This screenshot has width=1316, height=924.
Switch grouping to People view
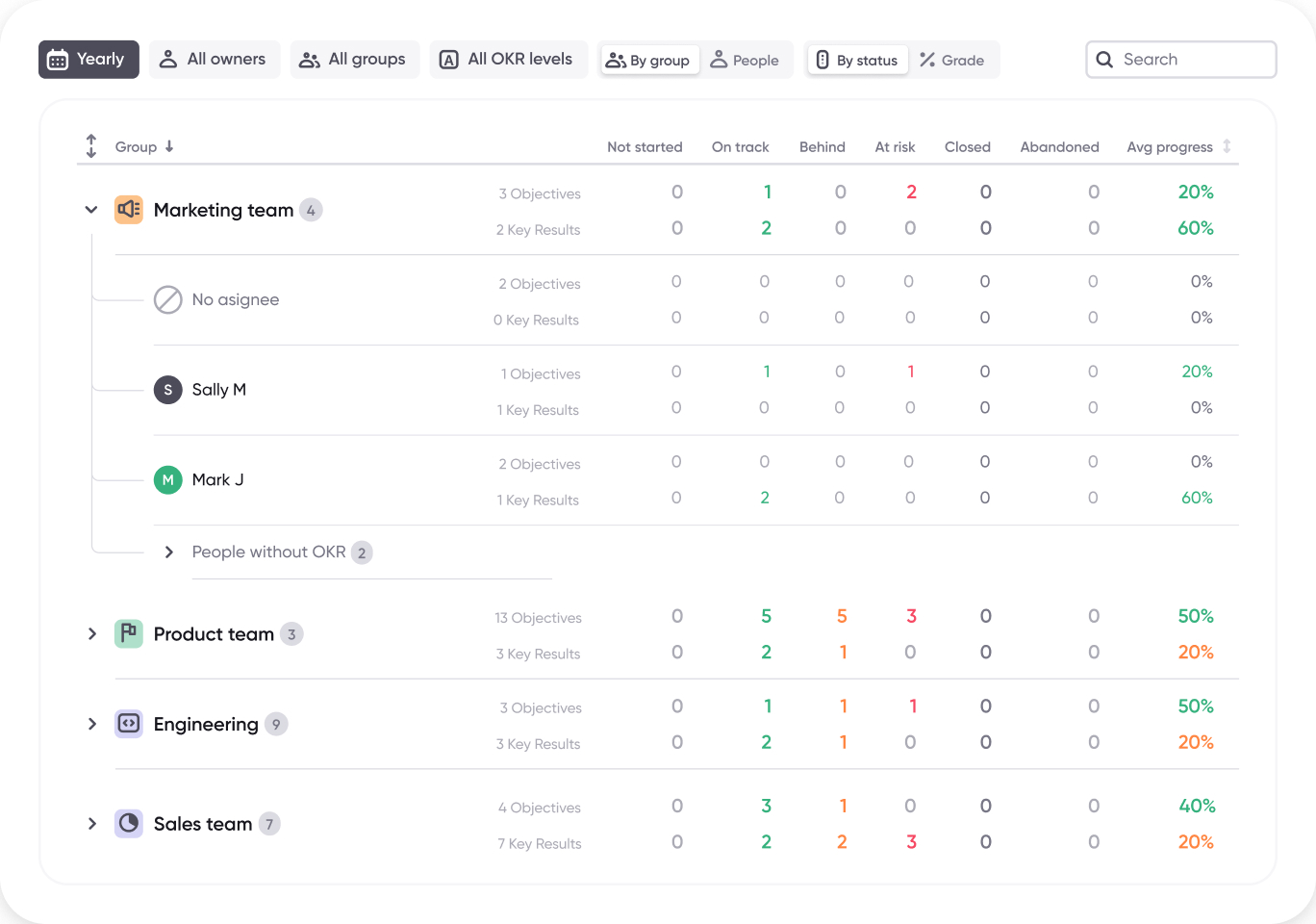(747, 59)
